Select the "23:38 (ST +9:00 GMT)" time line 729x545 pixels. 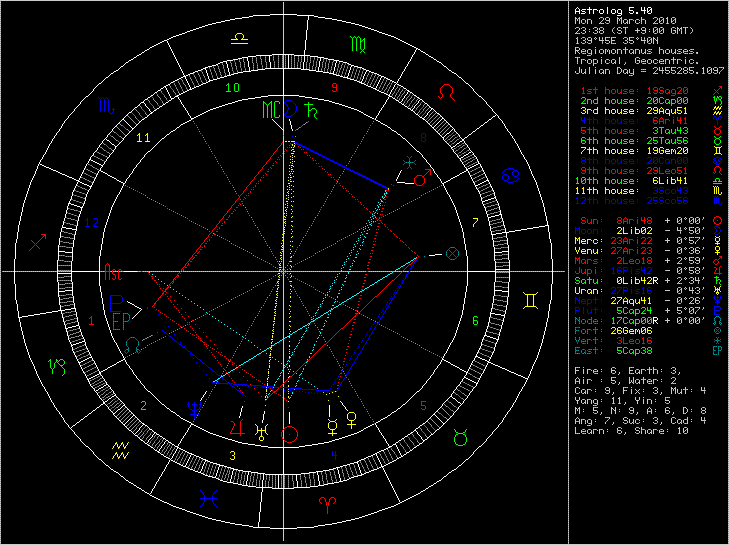click(x=634, y=31)
